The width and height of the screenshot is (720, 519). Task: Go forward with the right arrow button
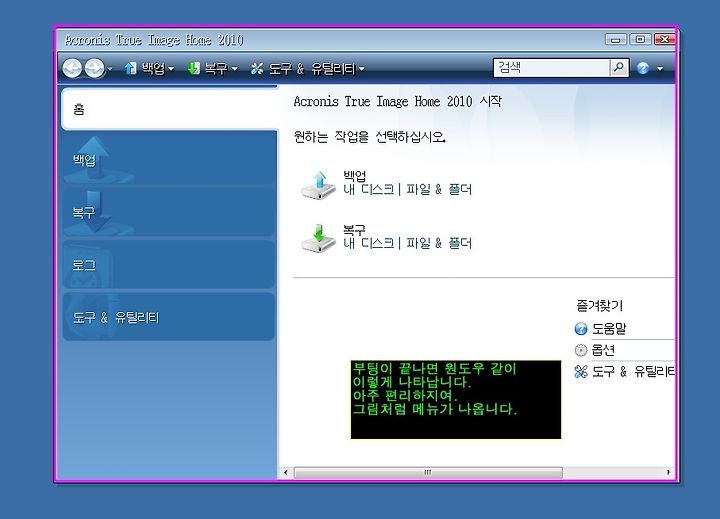pos(95,68)
